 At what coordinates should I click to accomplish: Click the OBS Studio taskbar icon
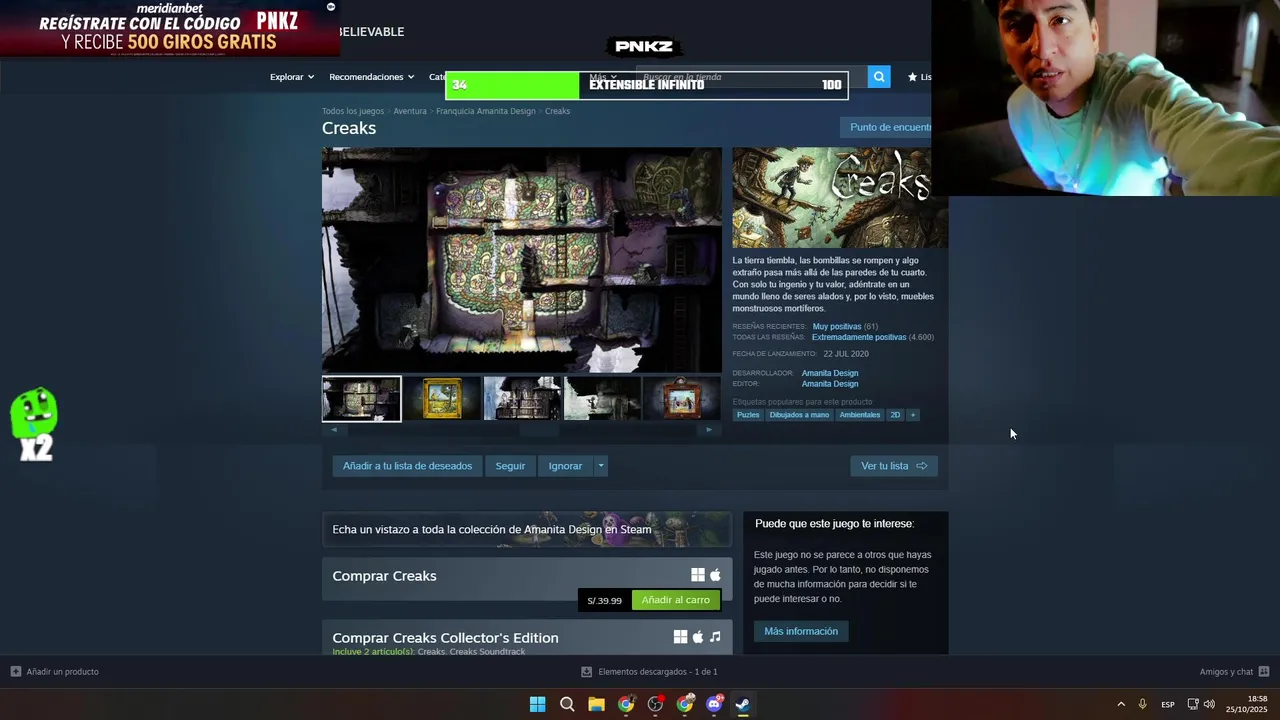click(x=655, y=704)
